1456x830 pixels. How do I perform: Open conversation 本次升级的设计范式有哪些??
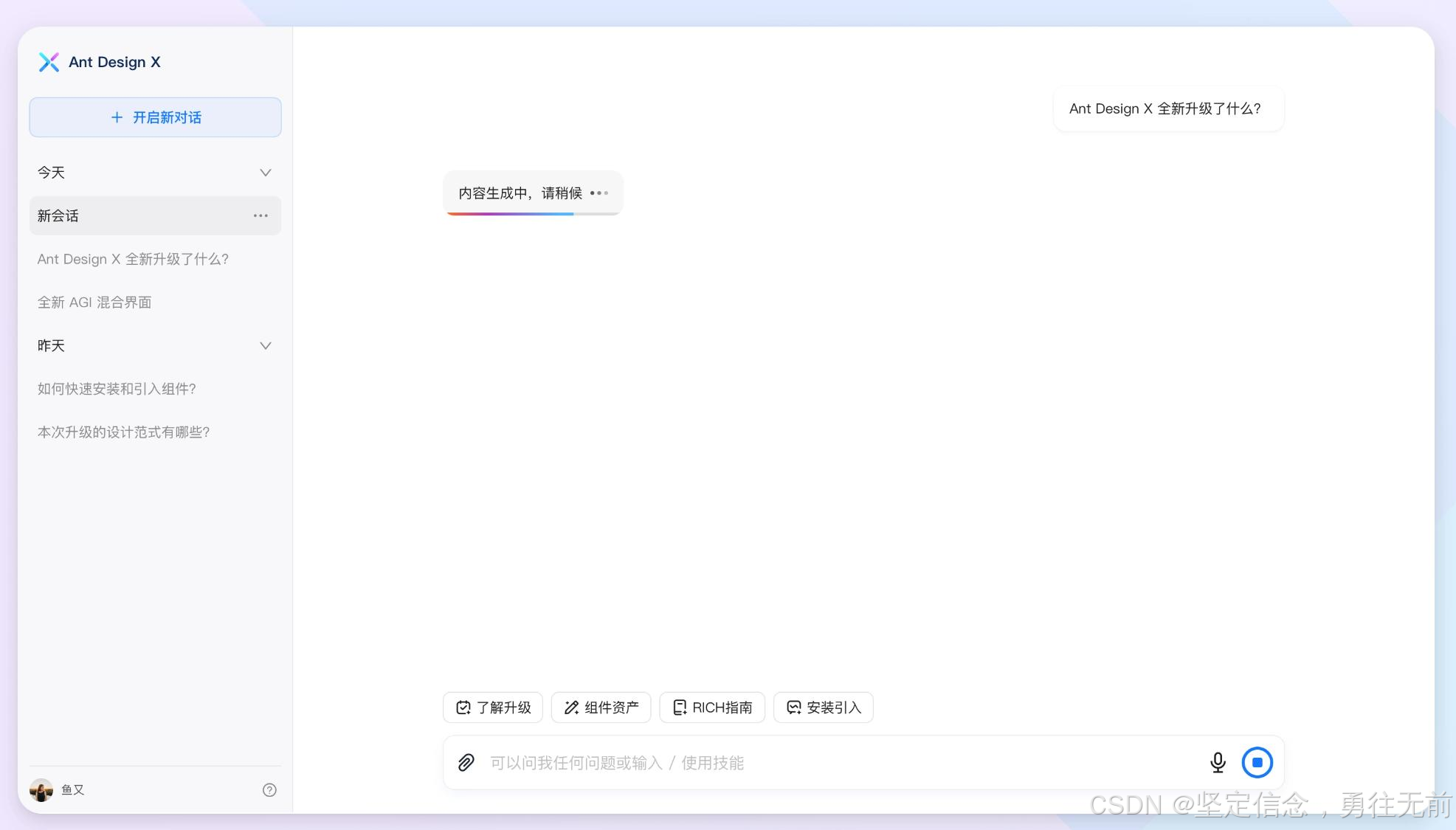tap(123, 432)
